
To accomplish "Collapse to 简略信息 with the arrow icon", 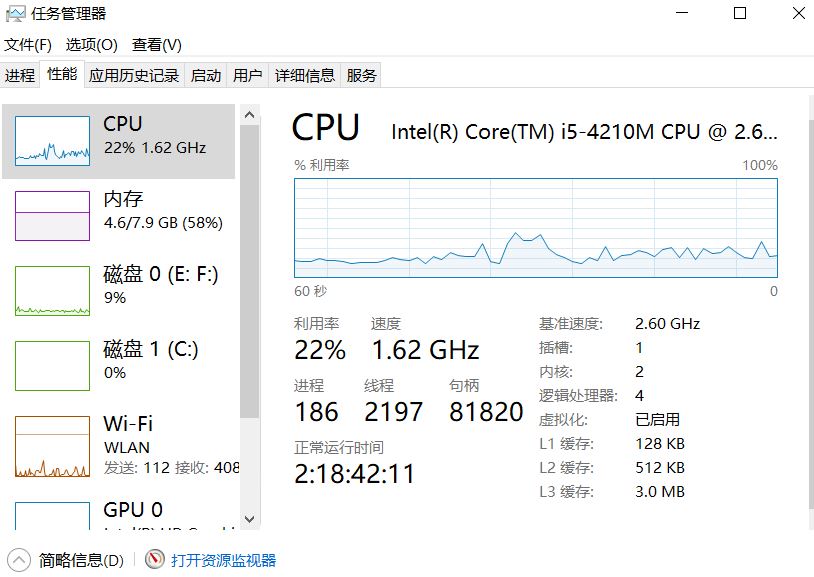I will click(19, 560).
